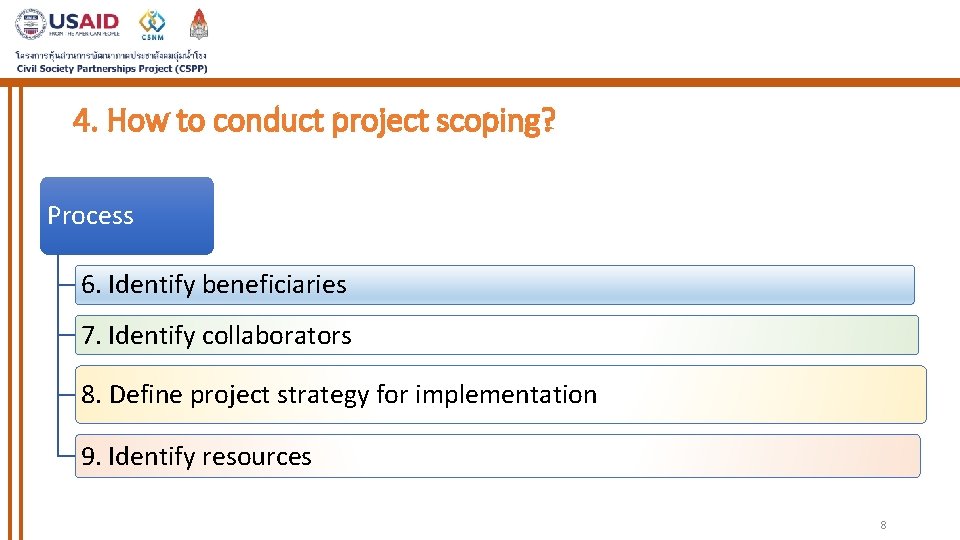Click the number '4.' in the title
960x540 pixels.
pyautogui.click(x=85, y=120)
